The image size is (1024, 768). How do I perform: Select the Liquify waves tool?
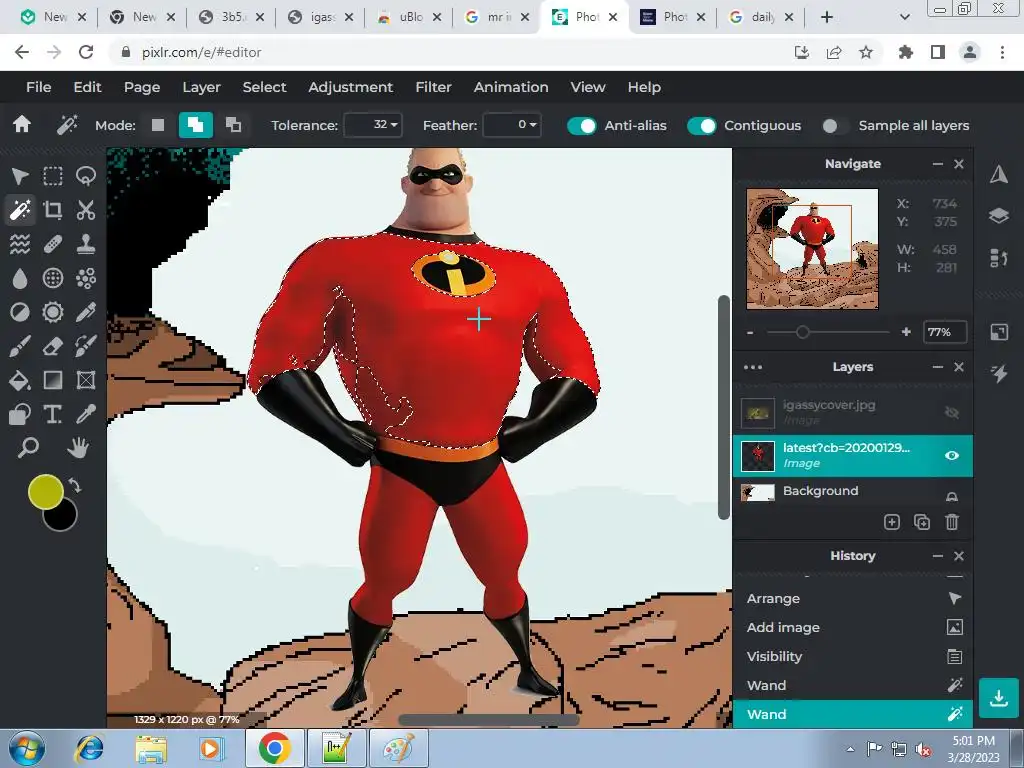(20, 244)
